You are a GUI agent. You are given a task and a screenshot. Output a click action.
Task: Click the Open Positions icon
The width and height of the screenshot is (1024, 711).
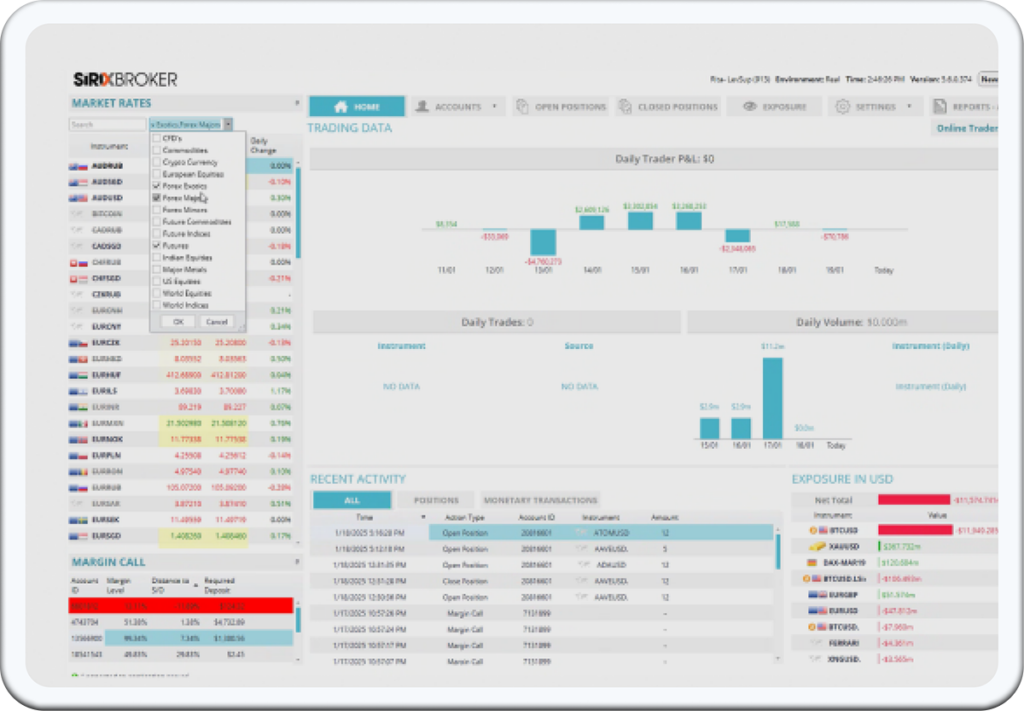(523, 107)
